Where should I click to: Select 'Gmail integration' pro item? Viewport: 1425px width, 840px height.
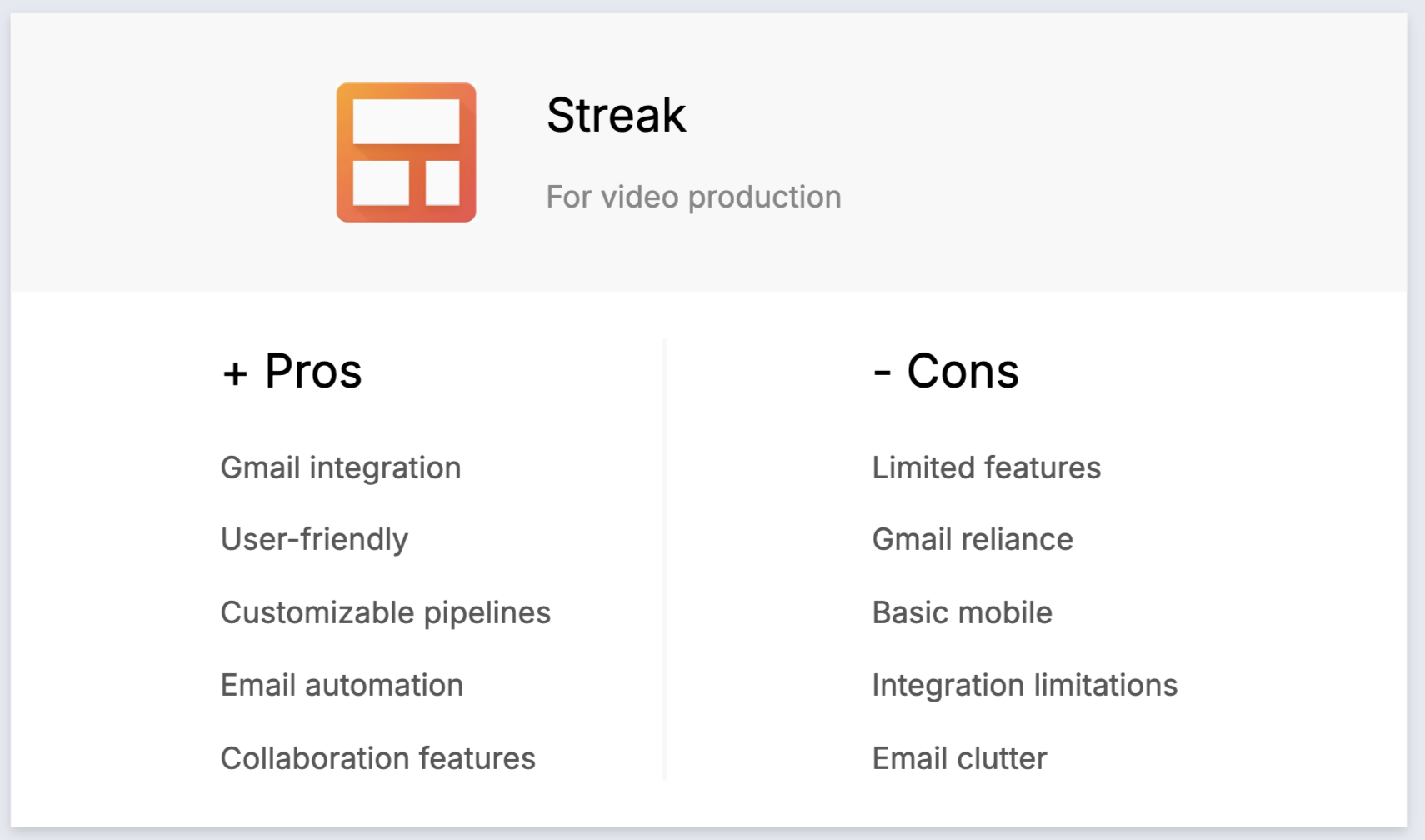341,468
